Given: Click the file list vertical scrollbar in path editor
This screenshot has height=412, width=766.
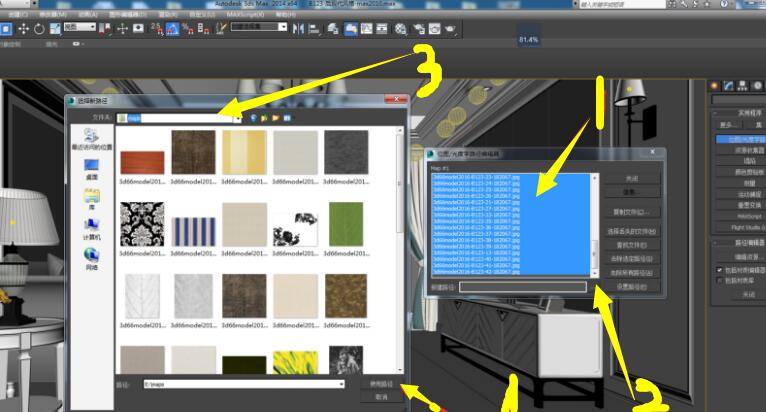Looking at the screenshot, I should coord(595,224).
